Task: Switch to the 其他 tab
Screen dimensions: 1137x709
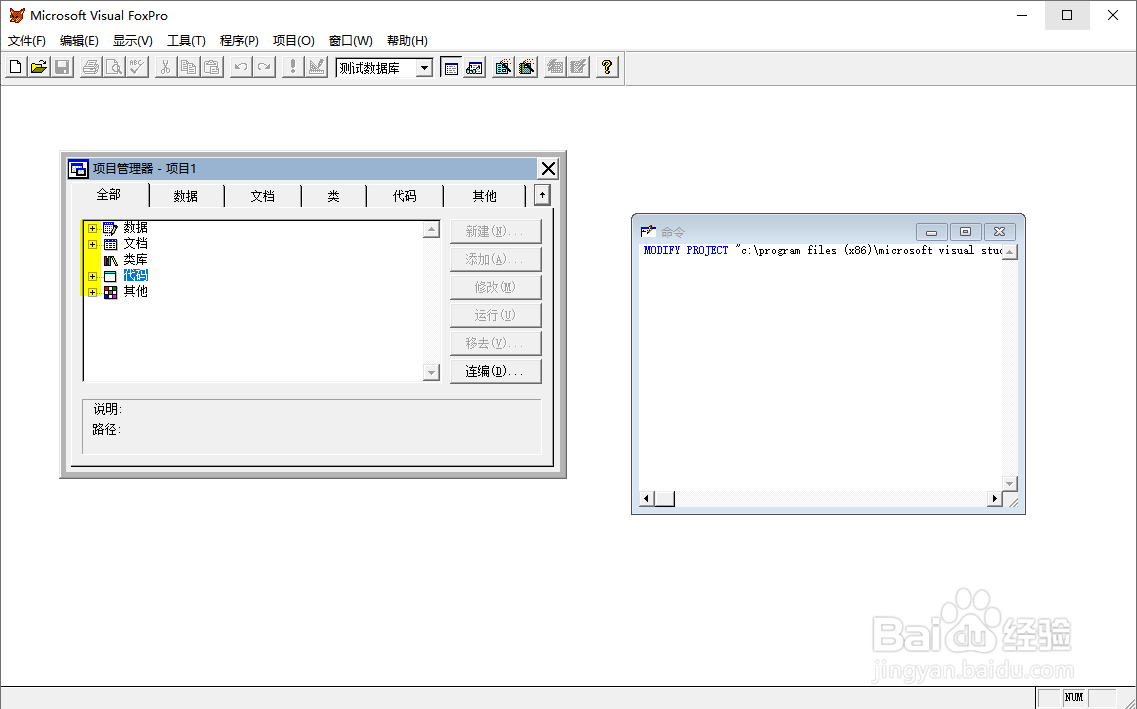Action: coord(484,196)
